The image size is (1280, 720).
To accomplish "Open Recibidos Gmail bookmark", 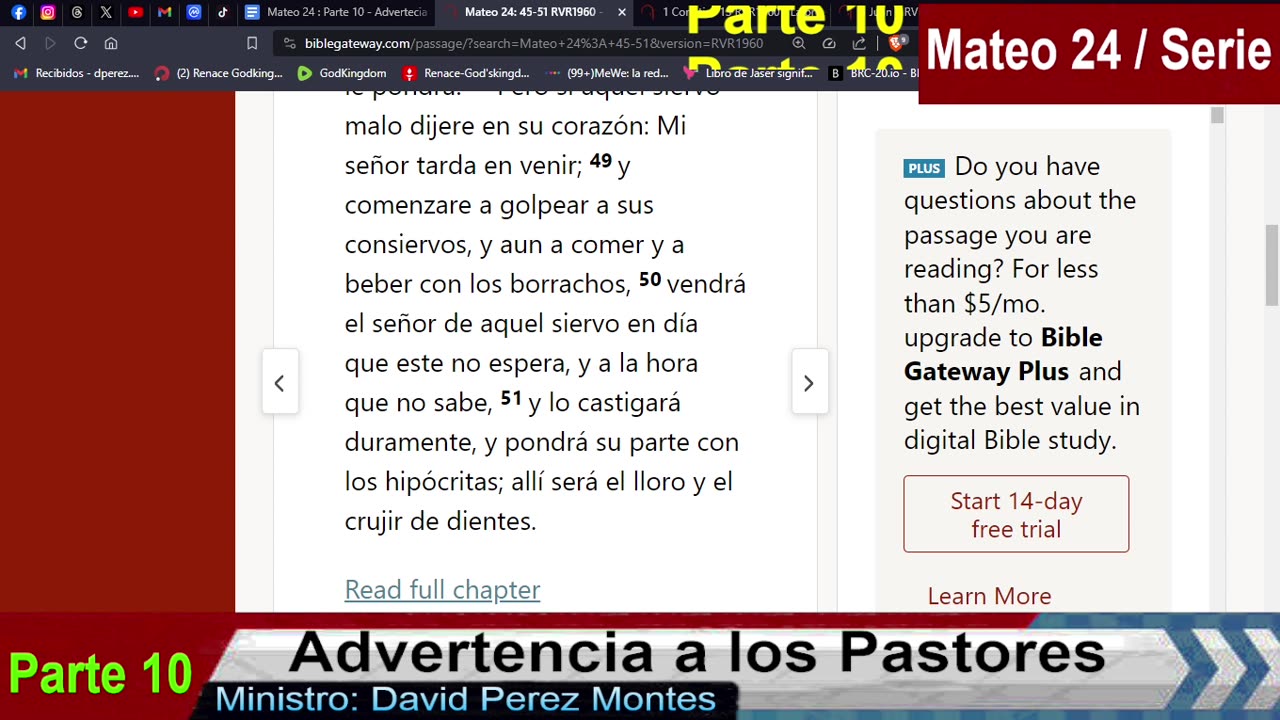I will click(x=76, y=73).
